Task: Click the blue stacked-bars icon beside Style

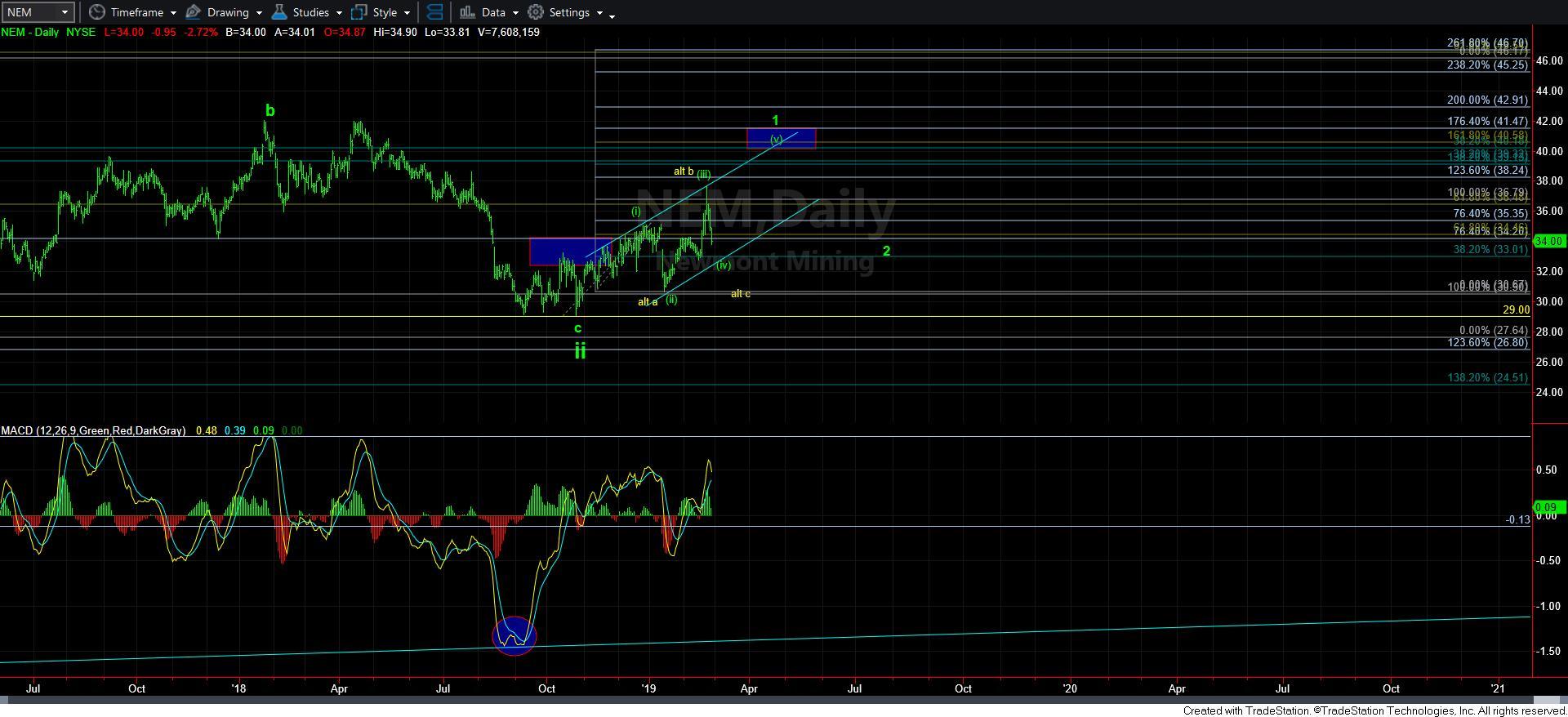Action: (434, 12)
